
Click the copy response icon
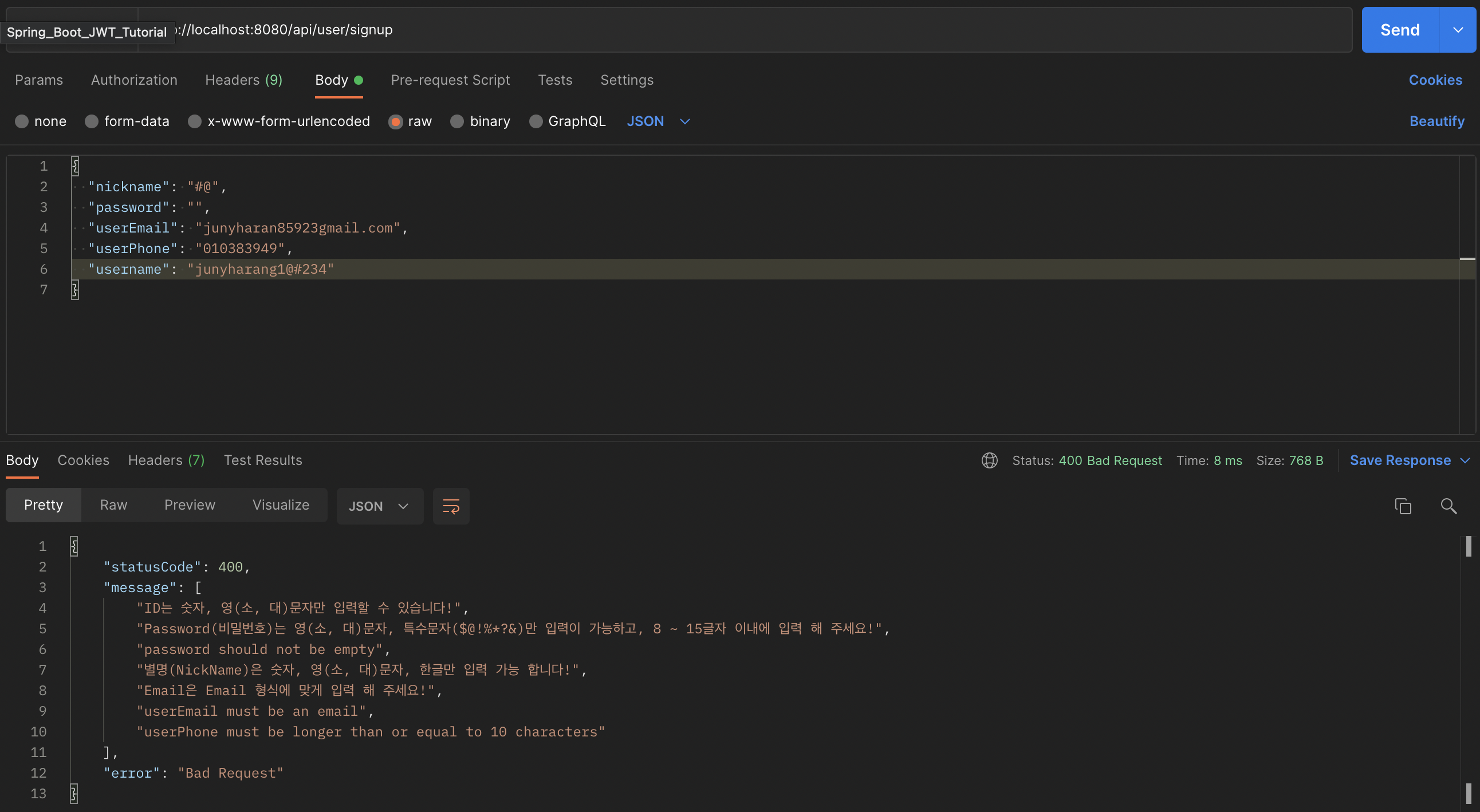[x=1403, y=506]
